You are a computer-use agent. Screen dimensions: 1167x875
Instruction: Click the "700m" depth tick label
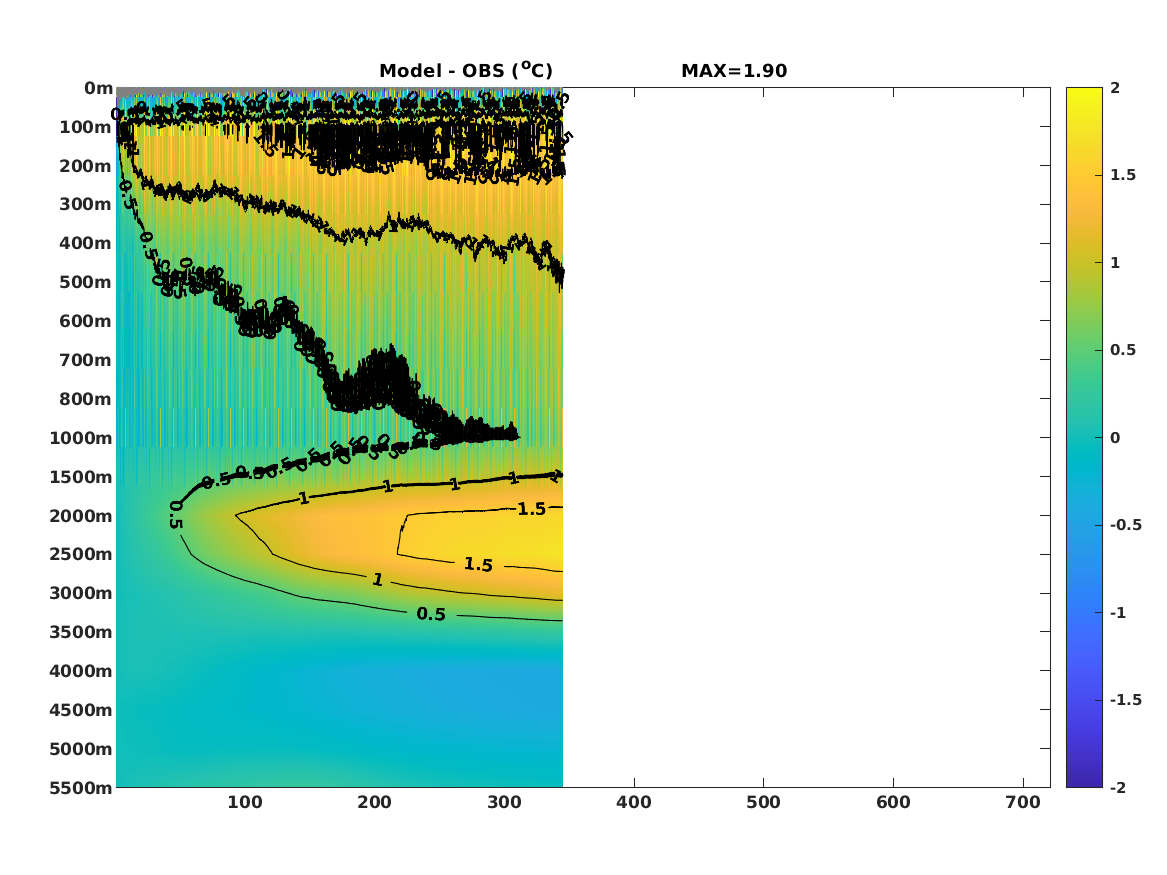tap(86, 360)
